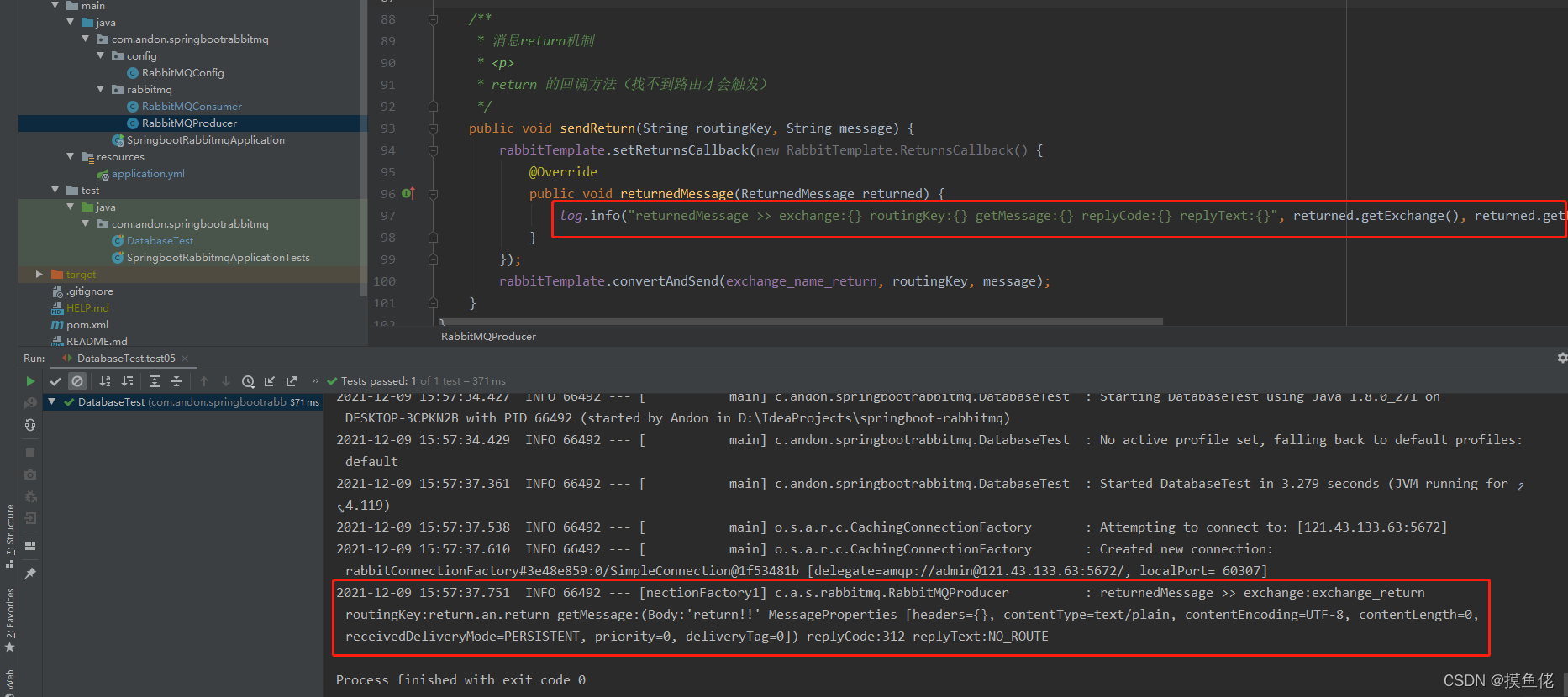Viewport: 1568px width, 697px height.
Task: Open the Favorites tool window
Action: (10, 620)
